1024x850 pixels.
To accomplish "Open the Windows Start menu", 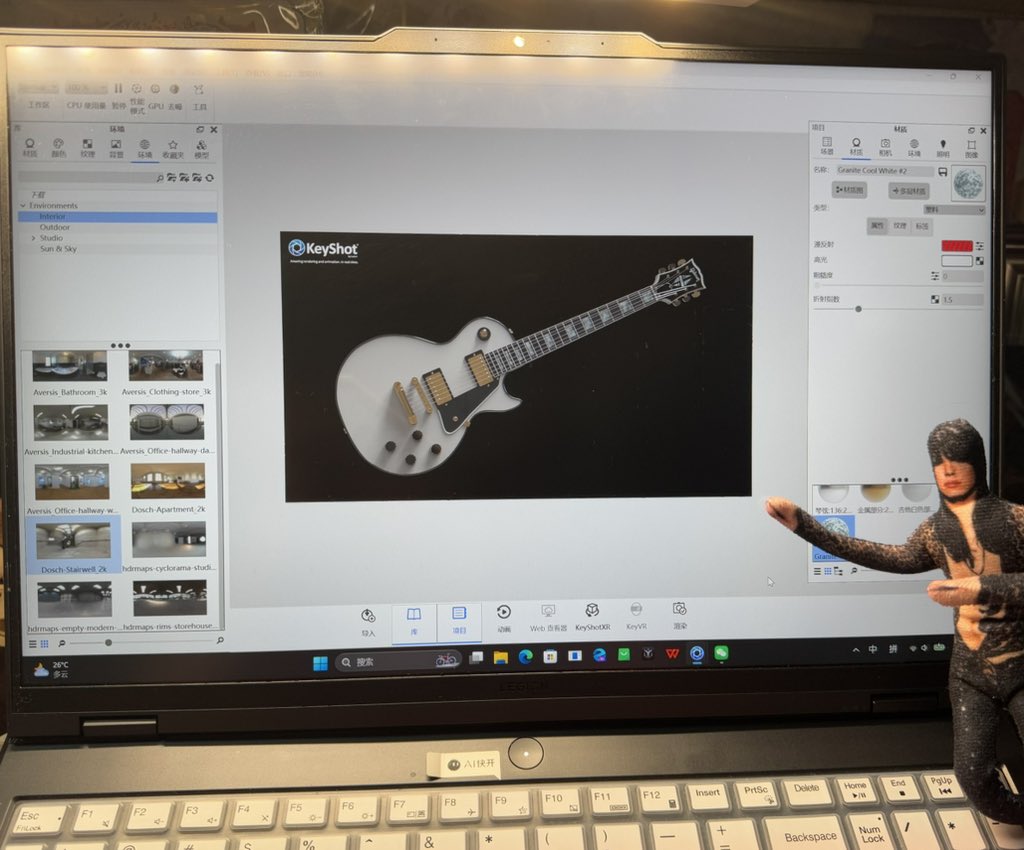I will coord(320,663).
